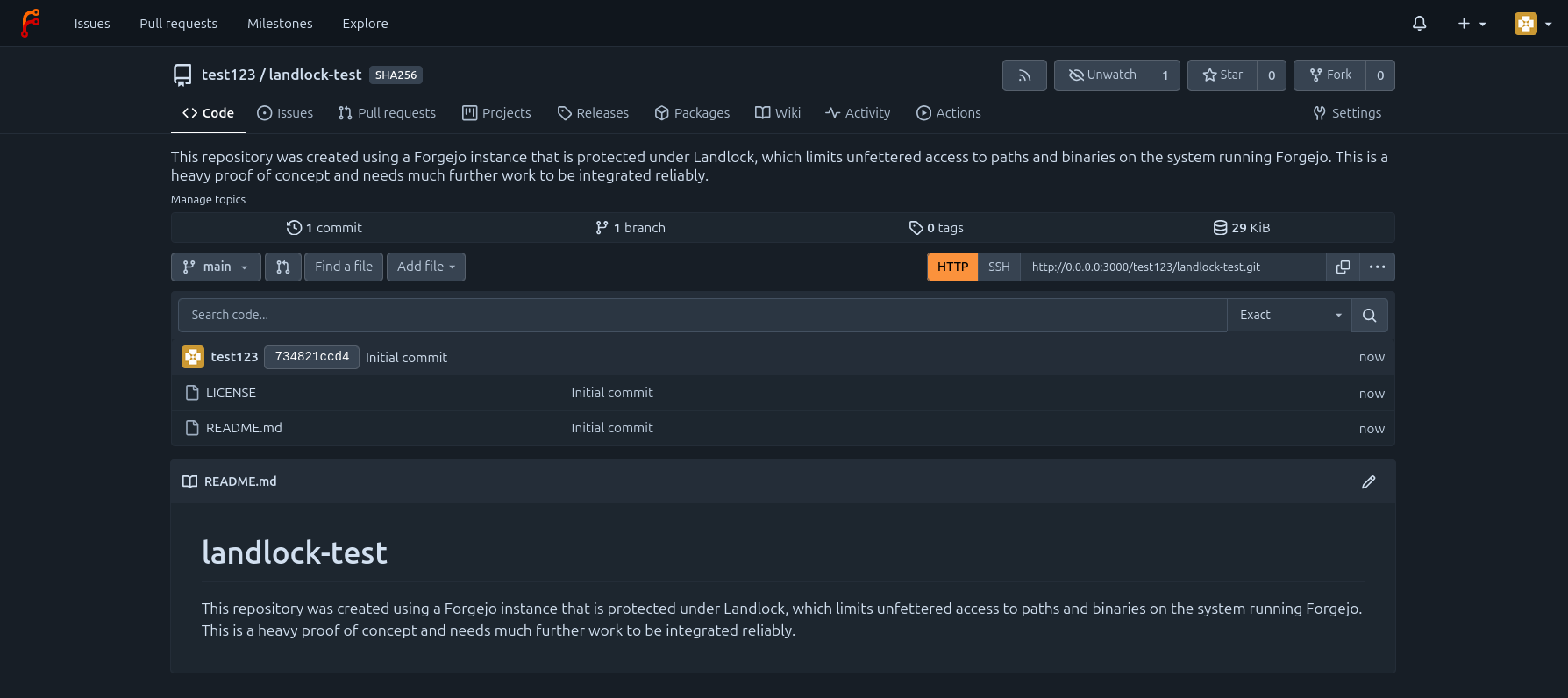Open Pull requests in top navigation

179,24
